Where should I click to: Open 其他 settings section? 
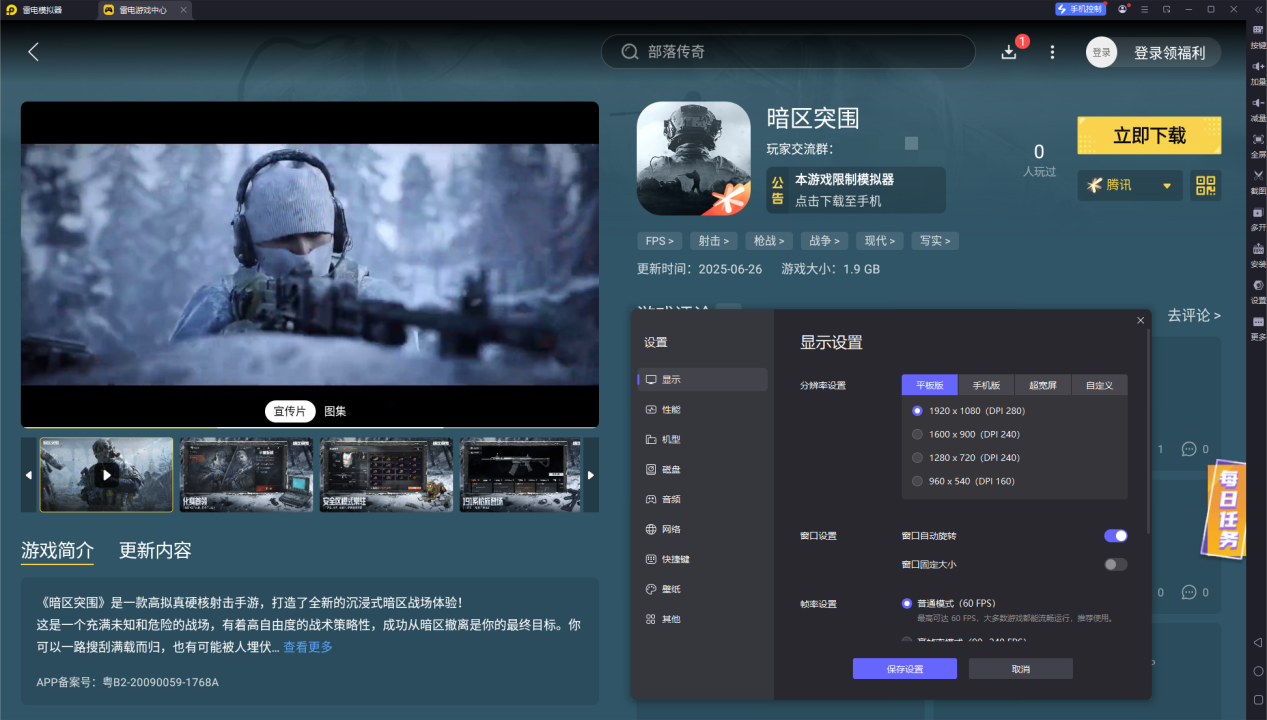pos(702,619)
